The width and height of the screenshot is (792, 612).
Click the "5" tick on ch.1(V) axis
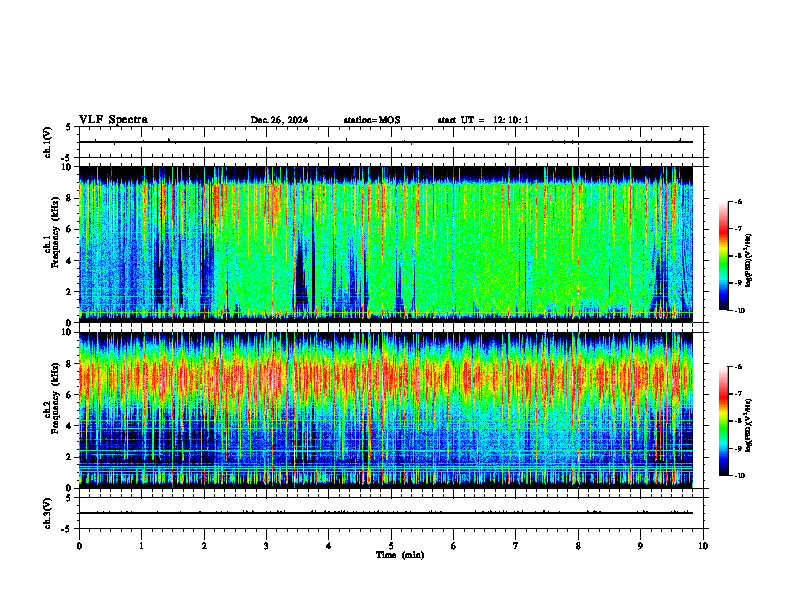(x=68, y=128)
